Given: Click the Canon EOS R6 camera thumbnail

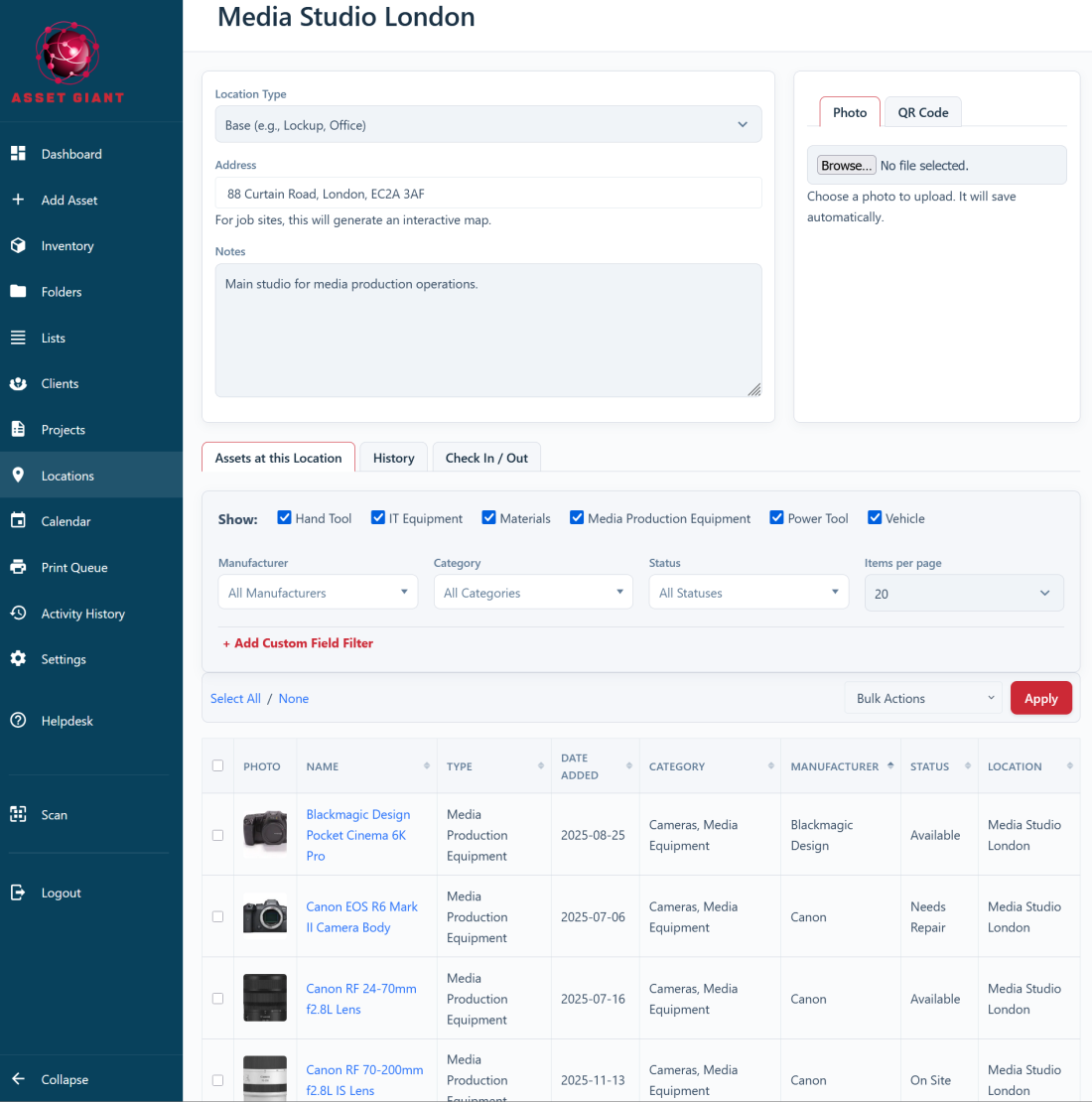Looking at the screenshot, I should click(265, 916).
